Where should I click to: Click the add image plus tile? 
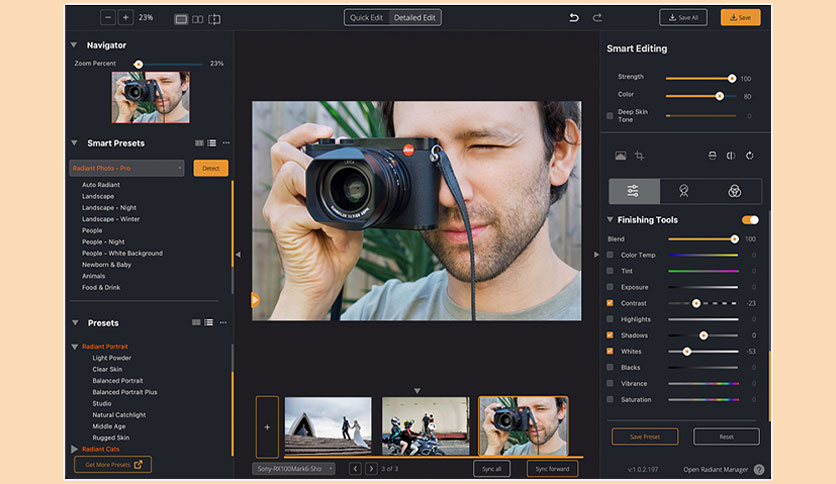click(x=267, y=427)
